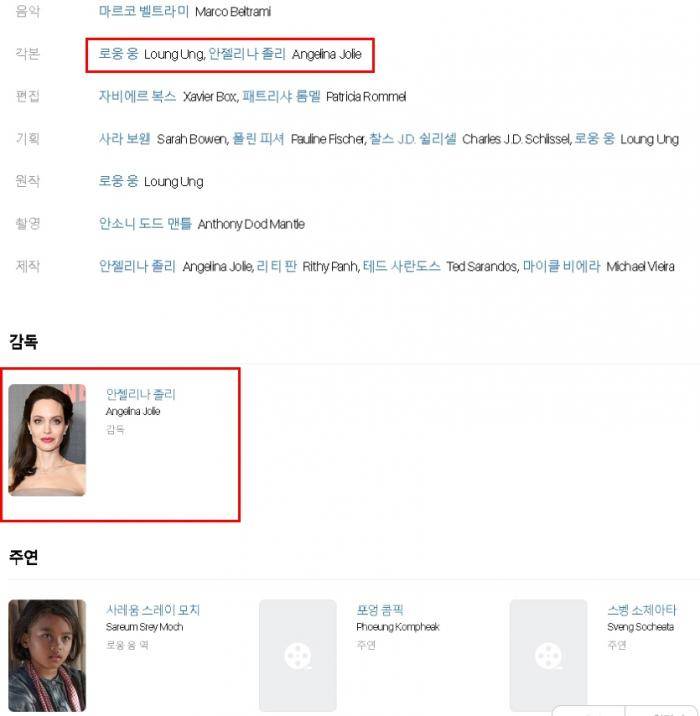This screenshot has height=716, width=700.
Task: Open the Xavier Box editing credit link
Action: point(137,96)
